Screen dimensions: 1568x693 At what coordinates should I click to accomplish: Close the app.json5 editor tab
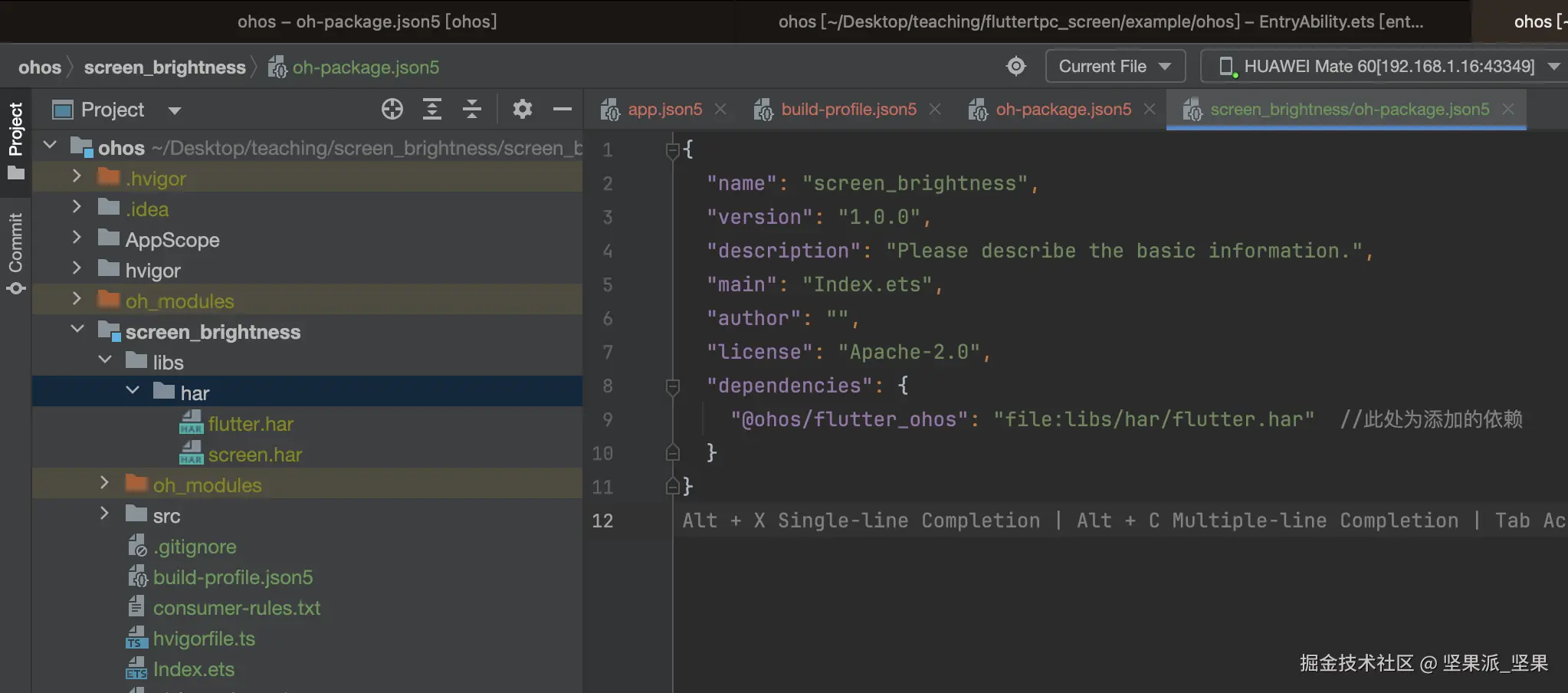[x=720, y=110]
